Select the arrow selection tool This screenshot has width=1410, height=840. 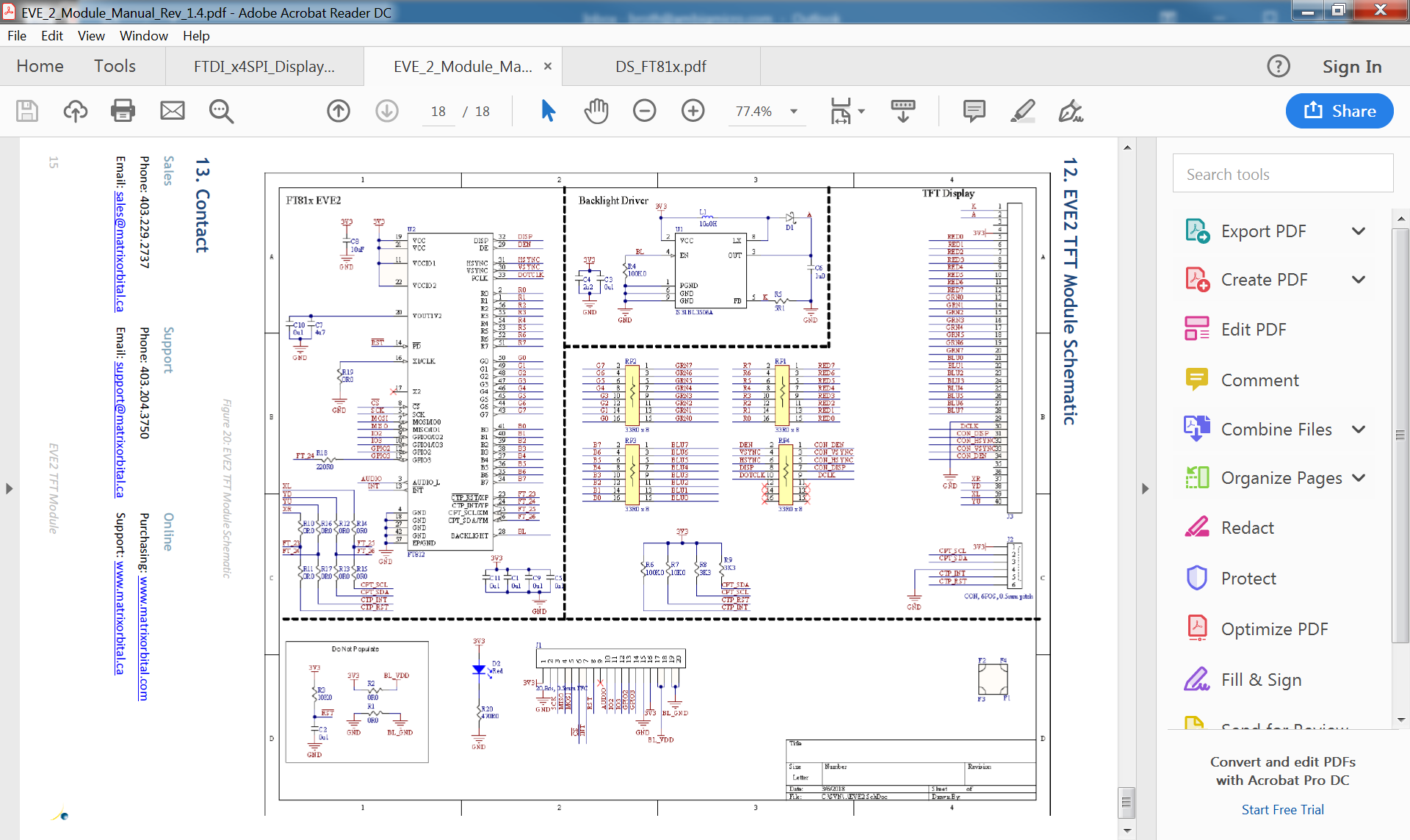click(548, 111)
